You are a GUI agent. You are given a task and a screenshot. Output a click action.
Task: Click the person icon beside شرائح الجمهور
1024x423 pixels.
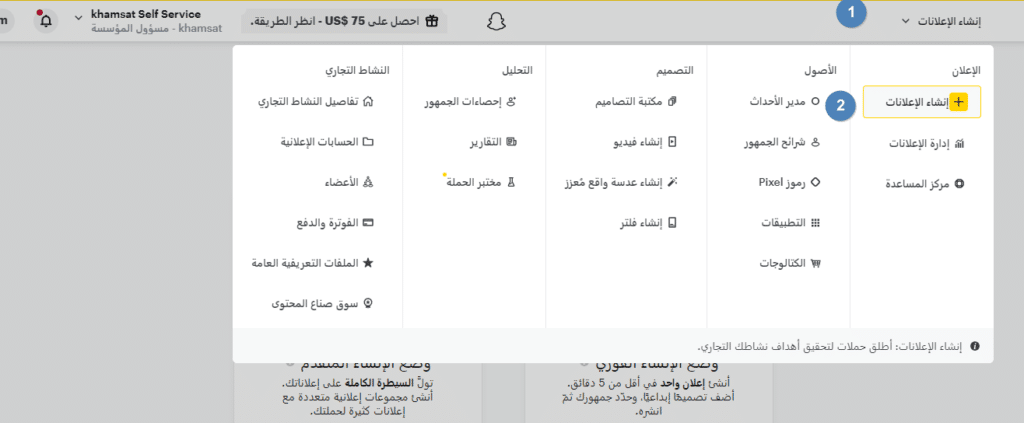tap(815, 142)
